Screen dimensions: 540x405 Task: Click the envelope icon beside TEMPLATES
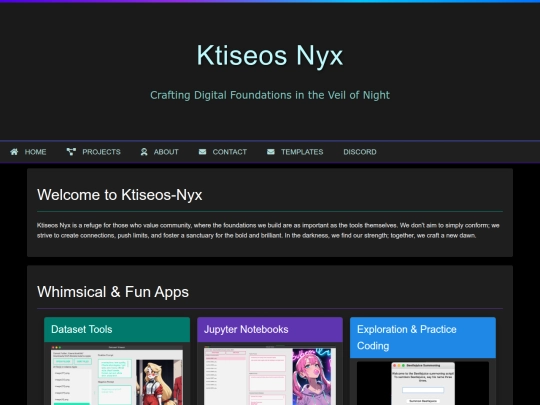[271, 152]
